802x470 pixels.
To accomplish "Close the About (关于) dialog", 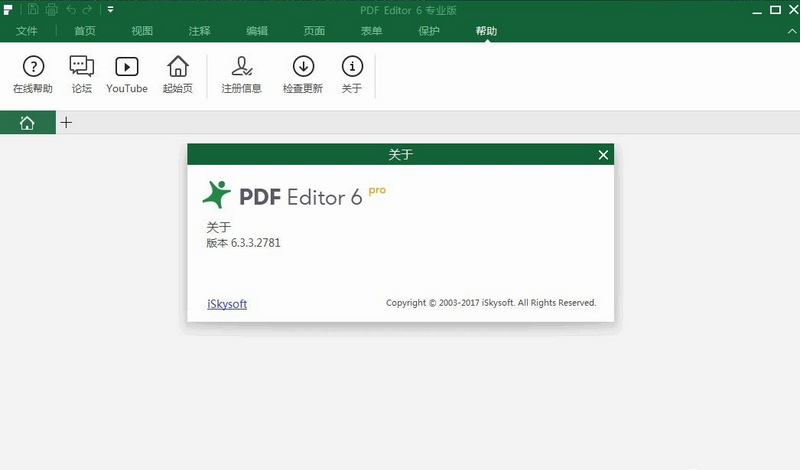I will click(603, 154).
